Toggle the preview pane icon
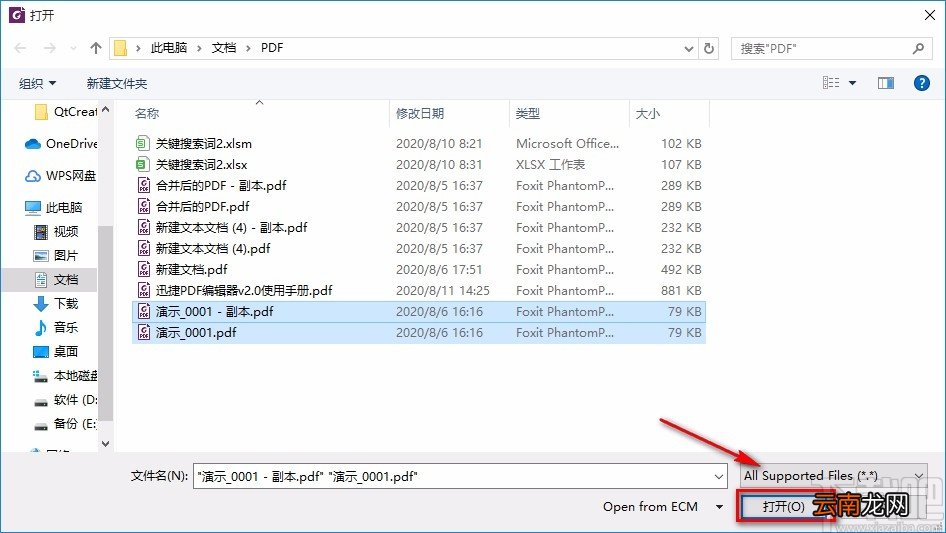Viewport: 946px width, 533px height. (x=886, y=83)
